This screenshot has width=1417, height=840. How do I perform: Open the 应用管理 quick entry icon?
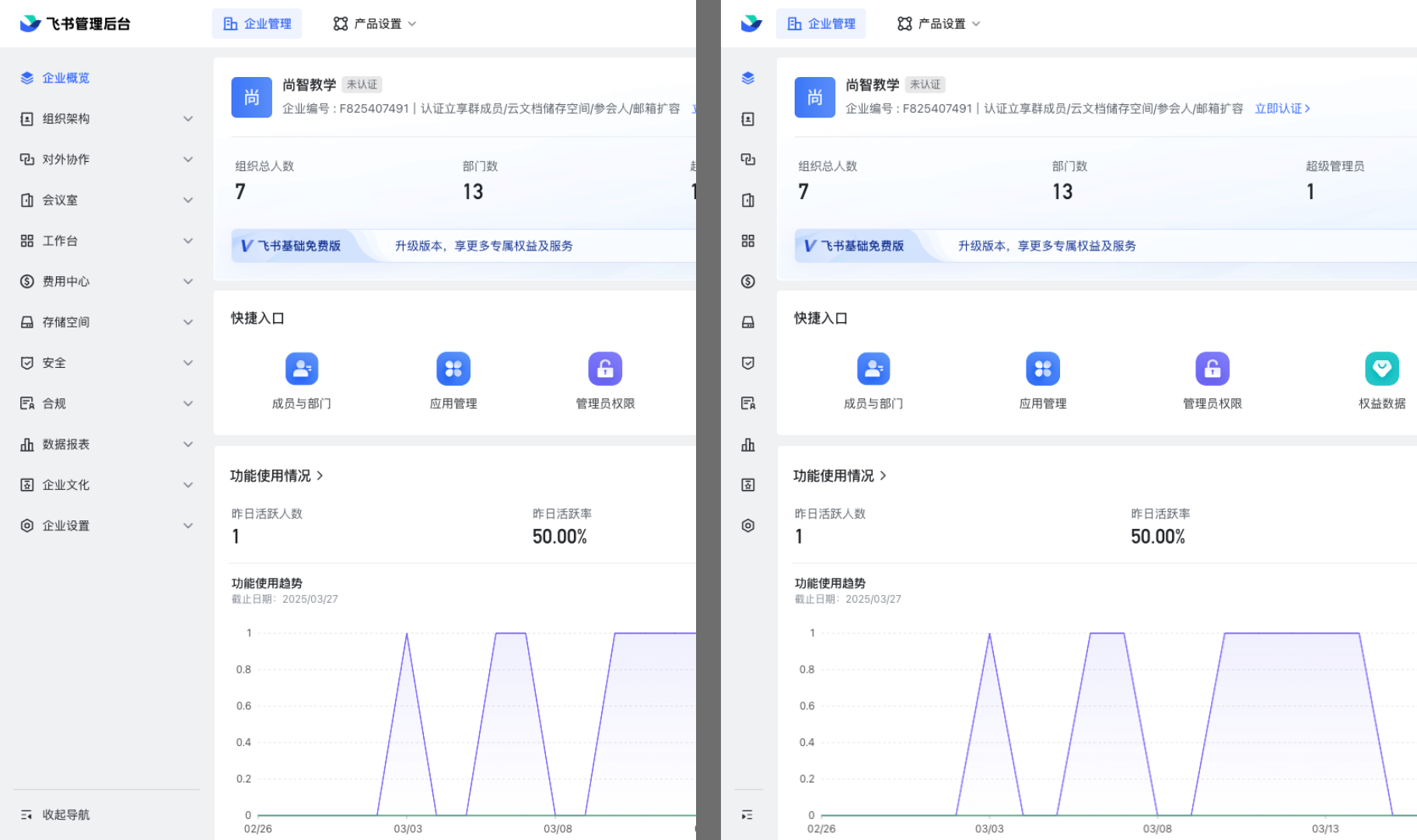453,369
